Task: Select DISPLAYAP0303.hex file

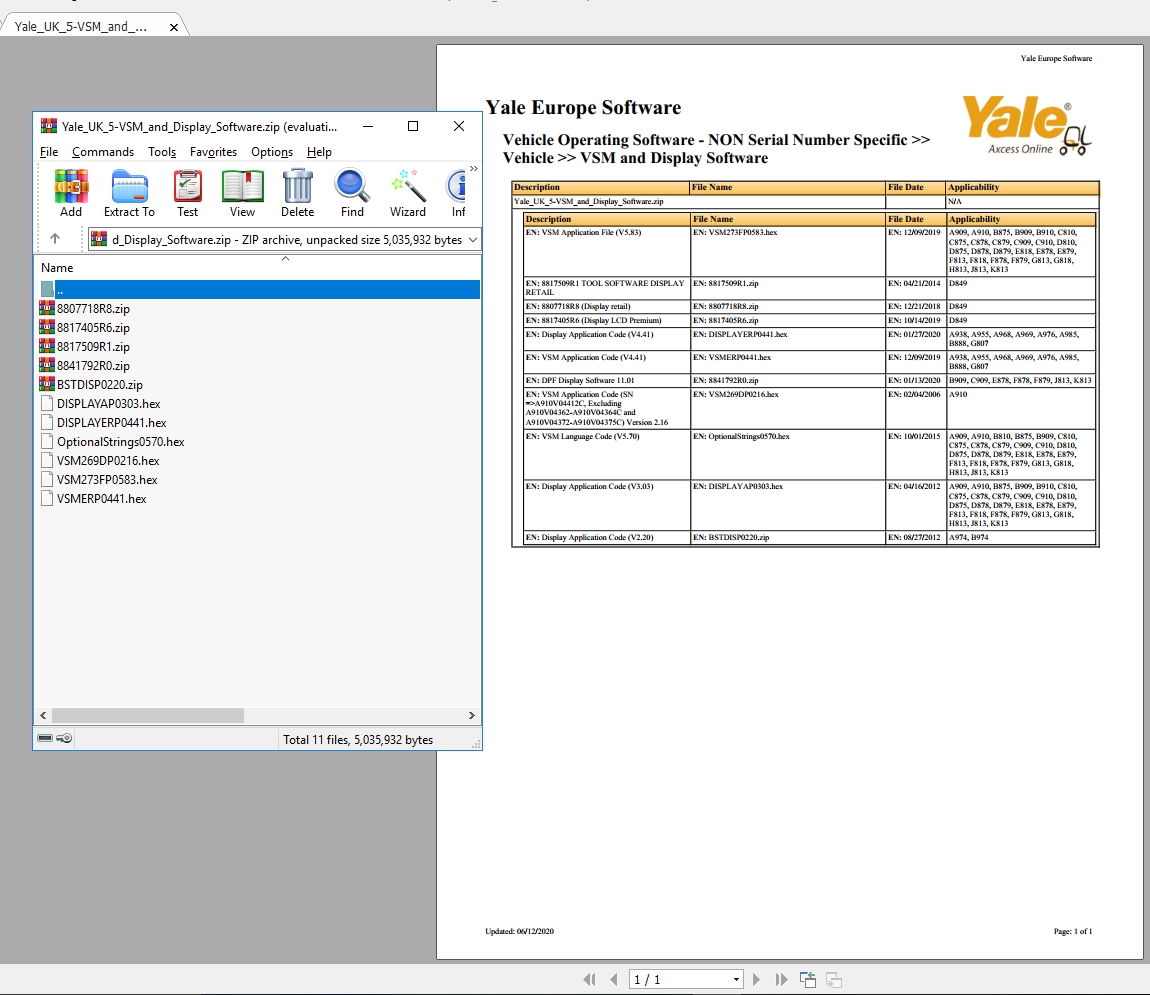Action: click(x=109, y=404)
